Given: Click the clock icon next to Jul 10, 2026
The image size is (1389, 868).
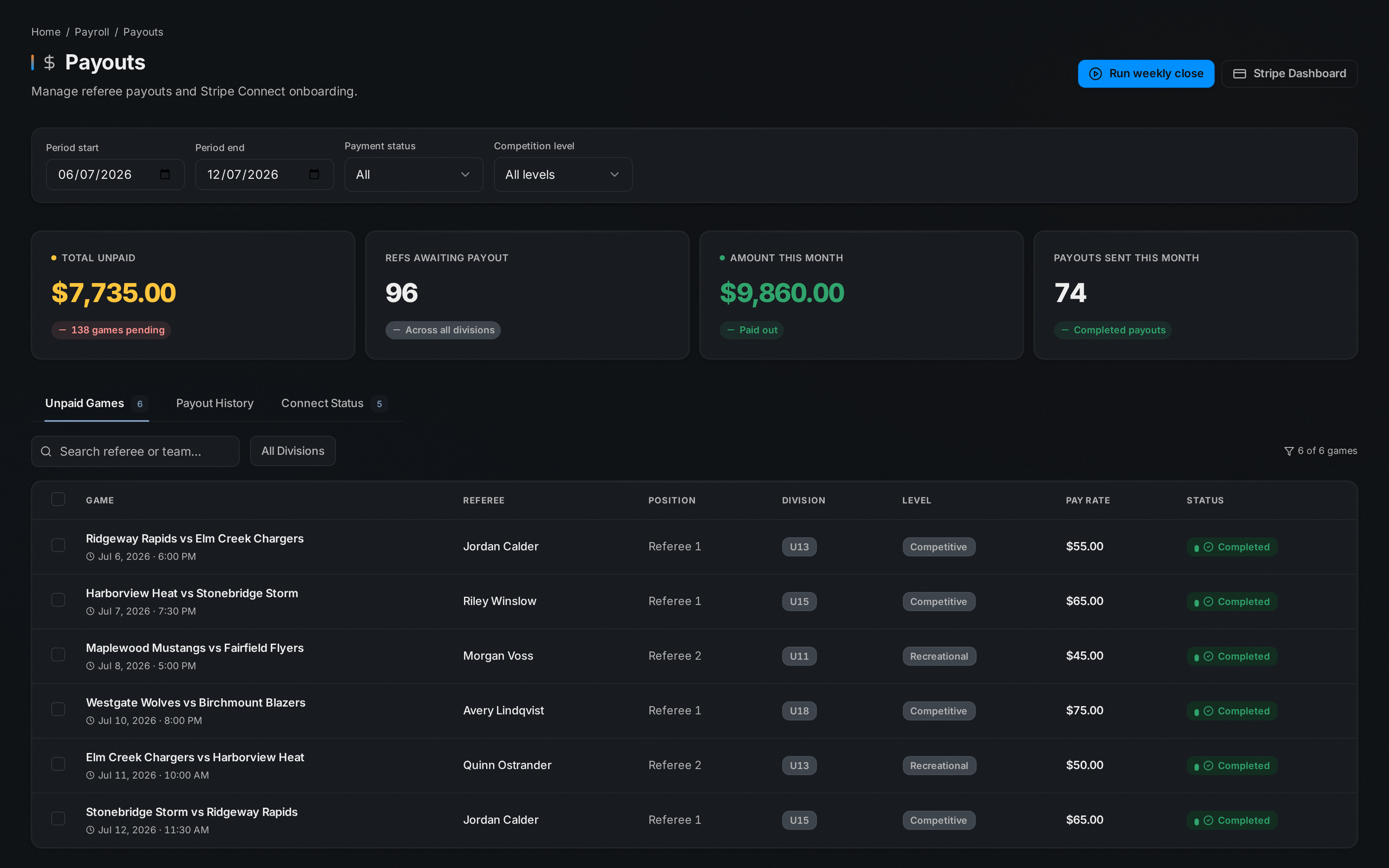Looking at the screenshot, I should pos(90,720).
